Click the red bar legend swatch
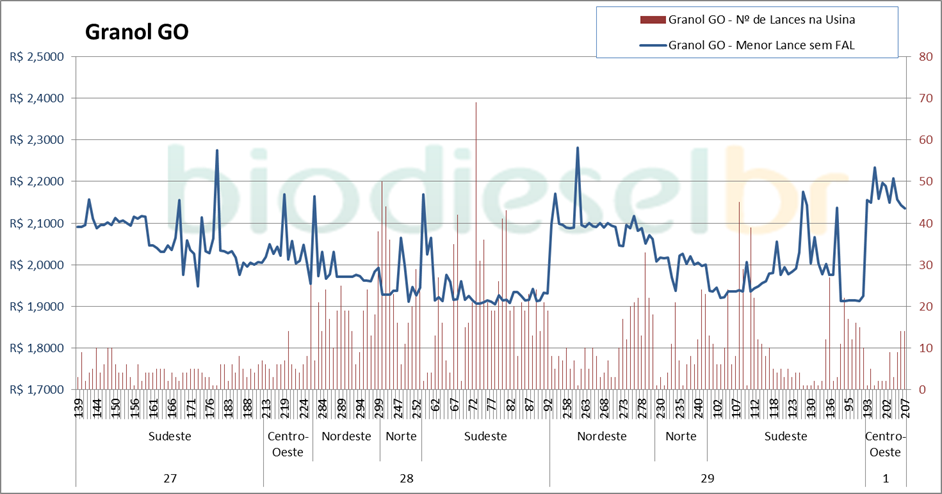This screenshot has height=494, width=942. (652, 19)
